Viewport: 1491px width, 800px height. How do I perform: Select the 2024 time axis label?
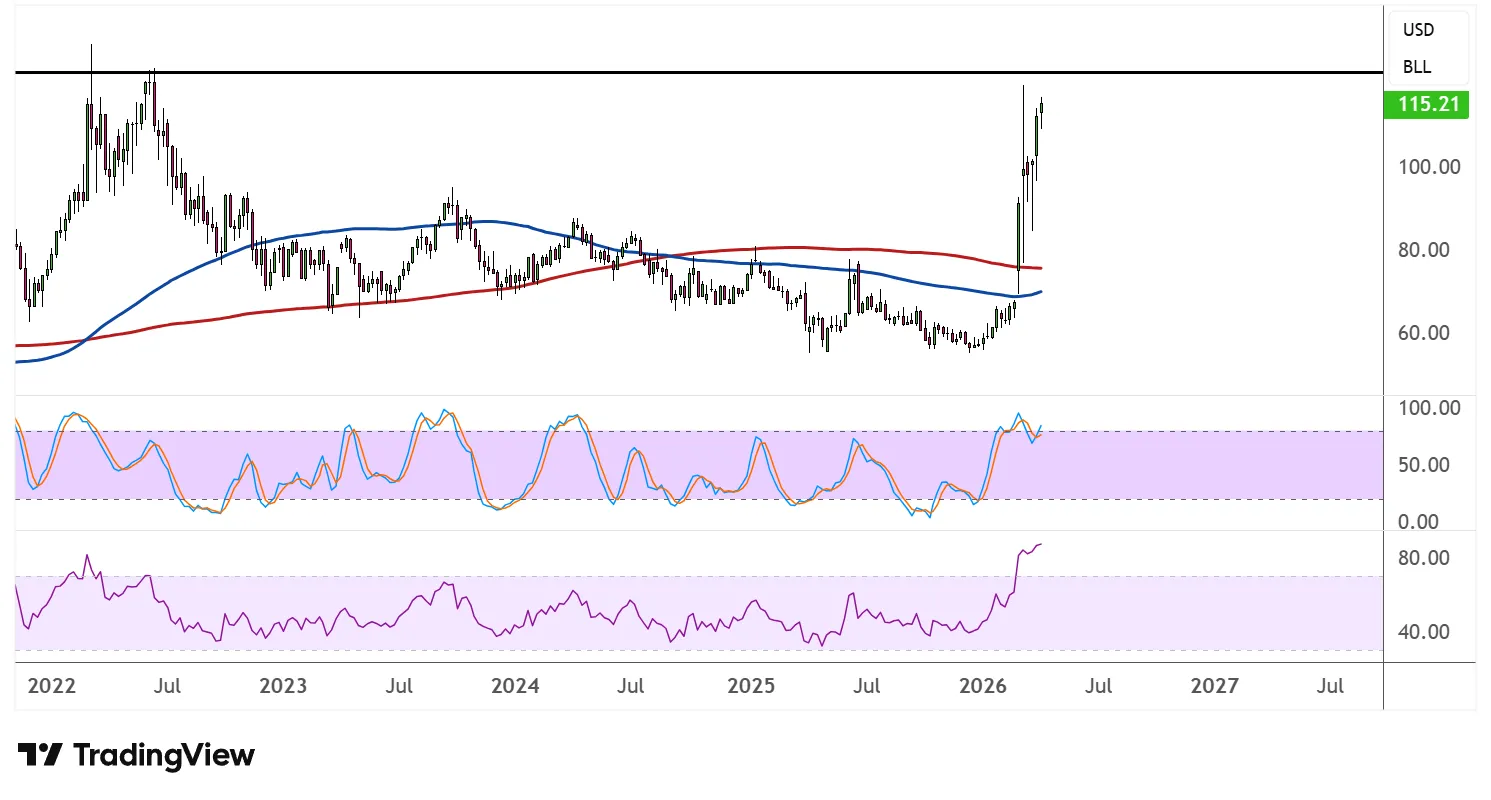point(515,686)
